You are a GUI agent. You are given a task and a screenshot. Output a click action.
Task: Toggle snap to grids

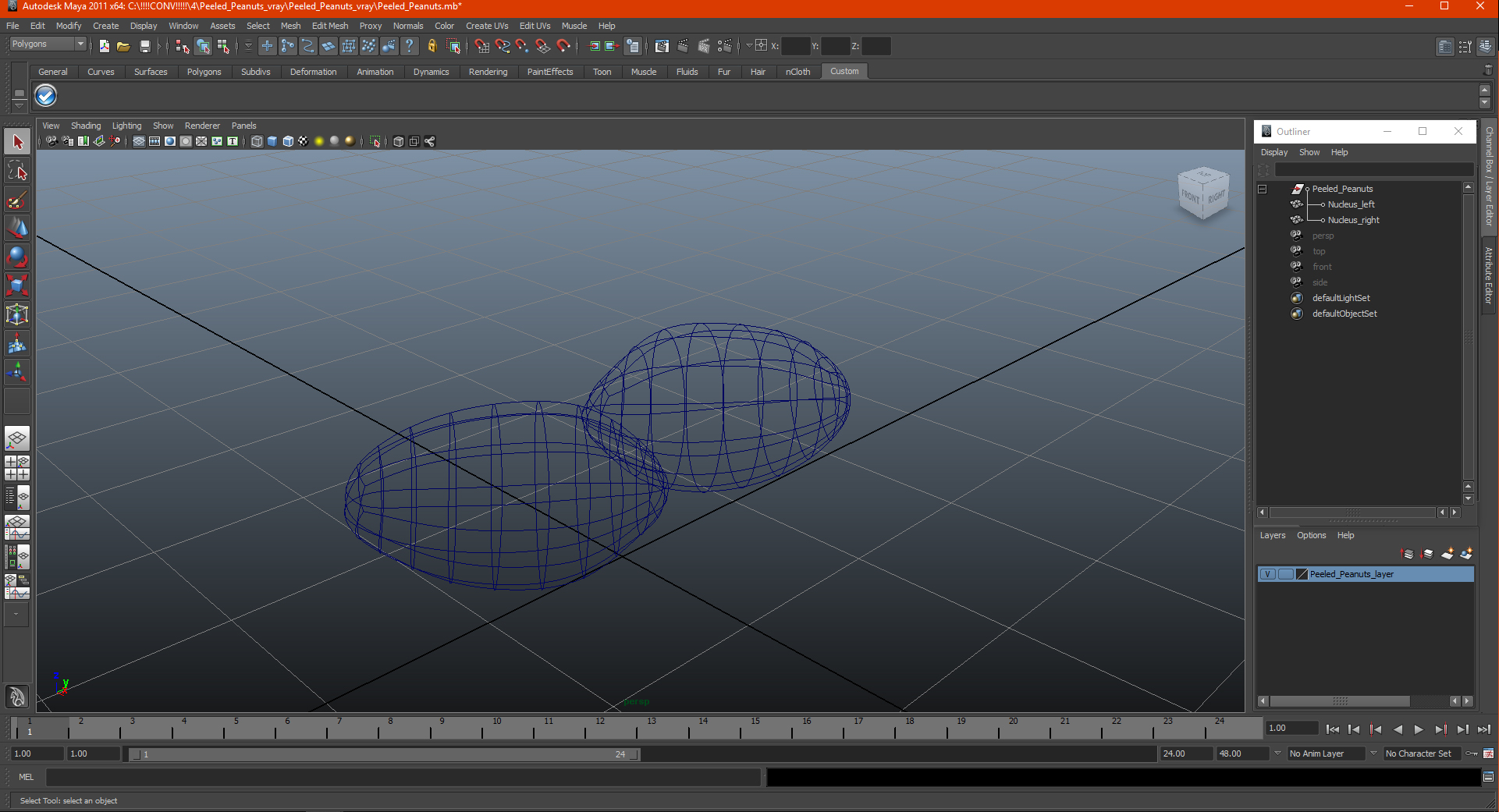[x=482, y=47]
